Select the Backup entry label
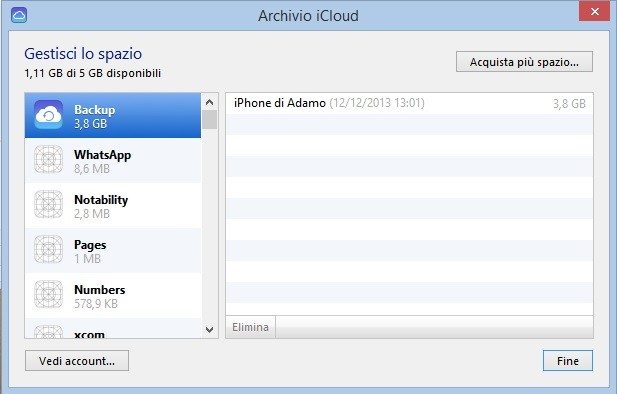Image resolution: width=617 pixels, height=394 pixels. click(x=94, y=109)
